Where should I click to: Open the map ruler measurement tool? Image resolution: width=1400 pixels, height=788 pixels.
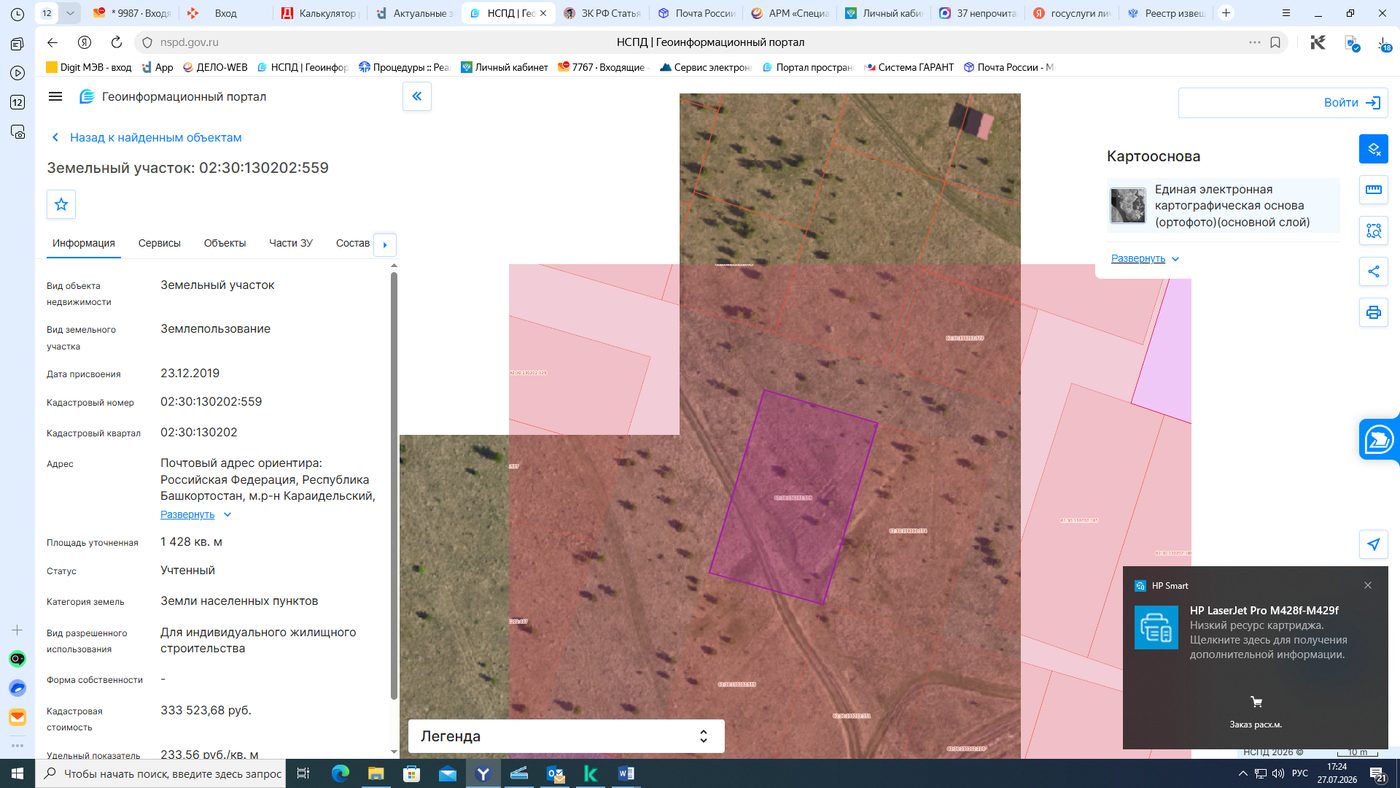click(x=1373, y=190)
